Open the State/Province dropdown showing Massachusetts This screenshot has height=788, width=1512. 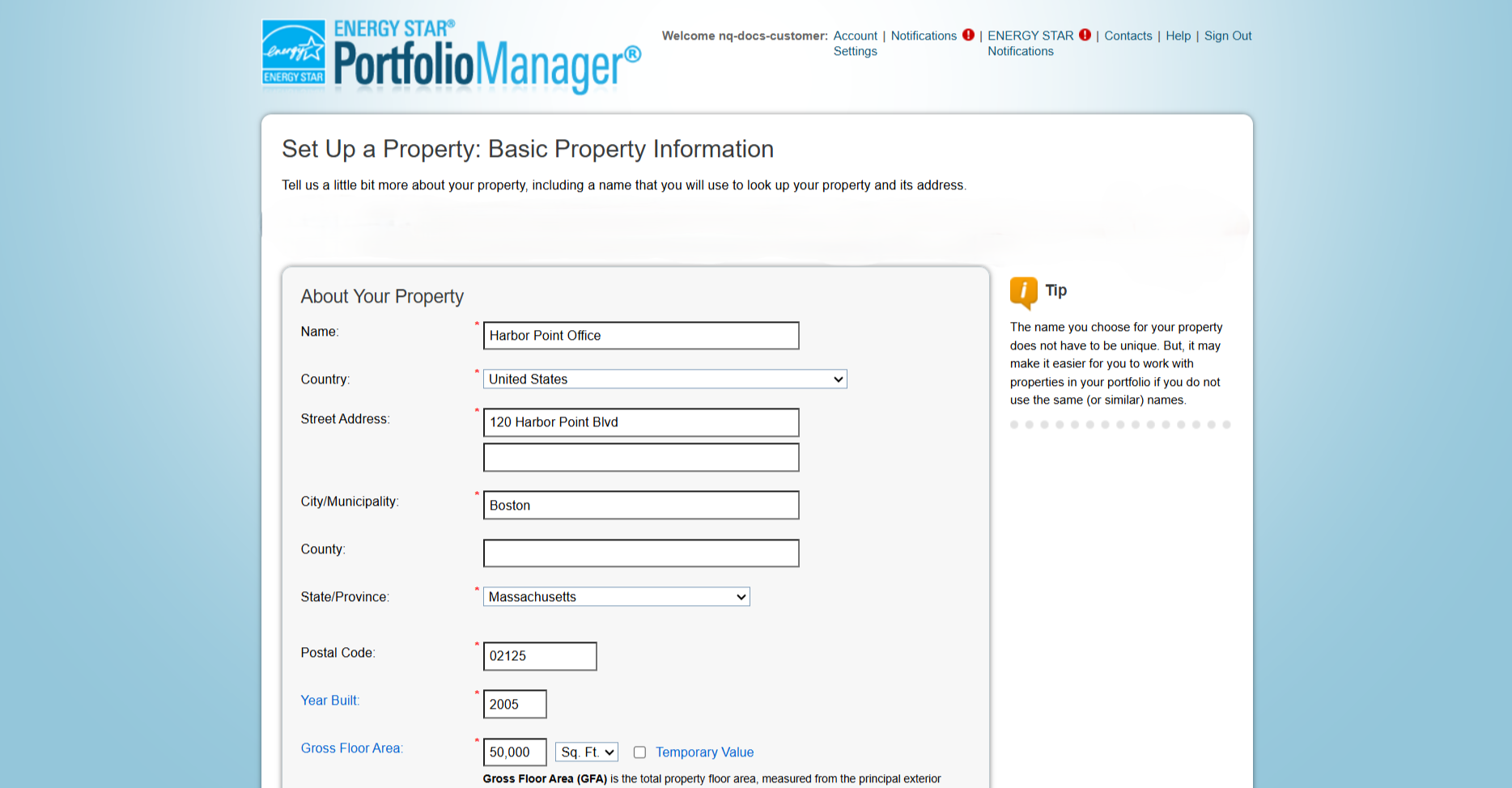click(616, 596)
